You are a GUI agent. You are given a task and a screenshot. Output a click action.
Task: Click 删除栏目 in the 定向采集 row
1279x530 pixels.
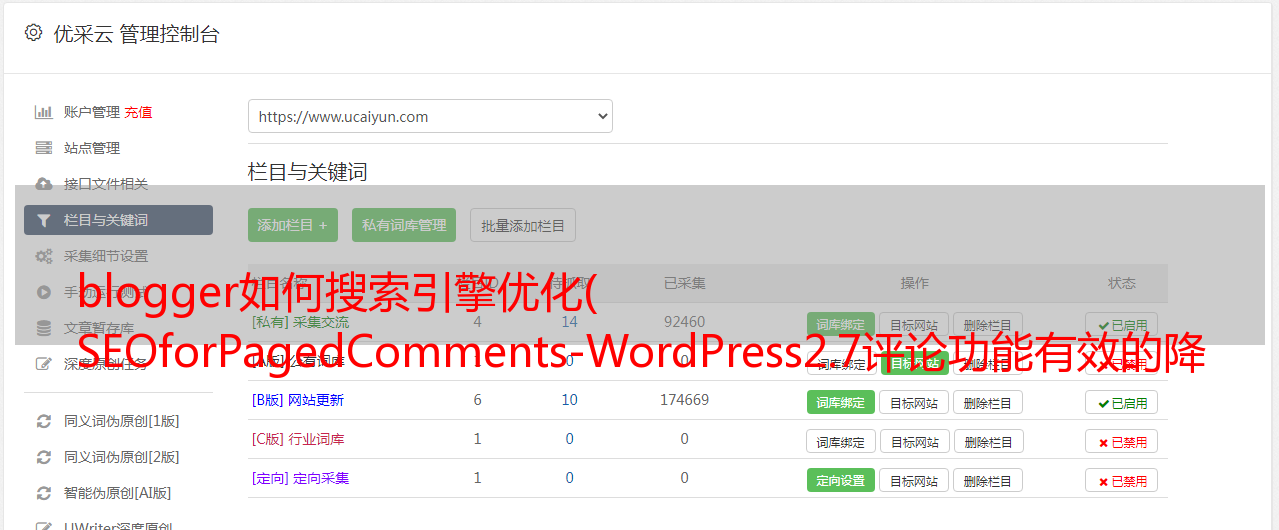click(988, 480)
